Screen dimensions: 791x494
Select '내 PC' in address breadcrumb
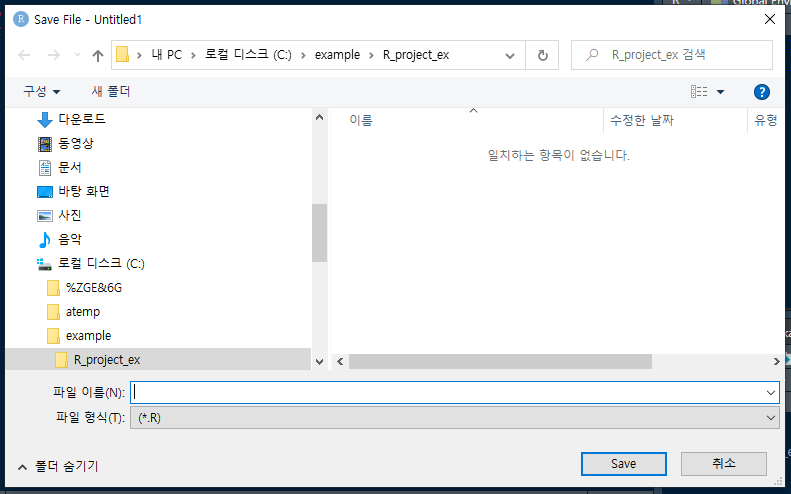tap(166, 54)
